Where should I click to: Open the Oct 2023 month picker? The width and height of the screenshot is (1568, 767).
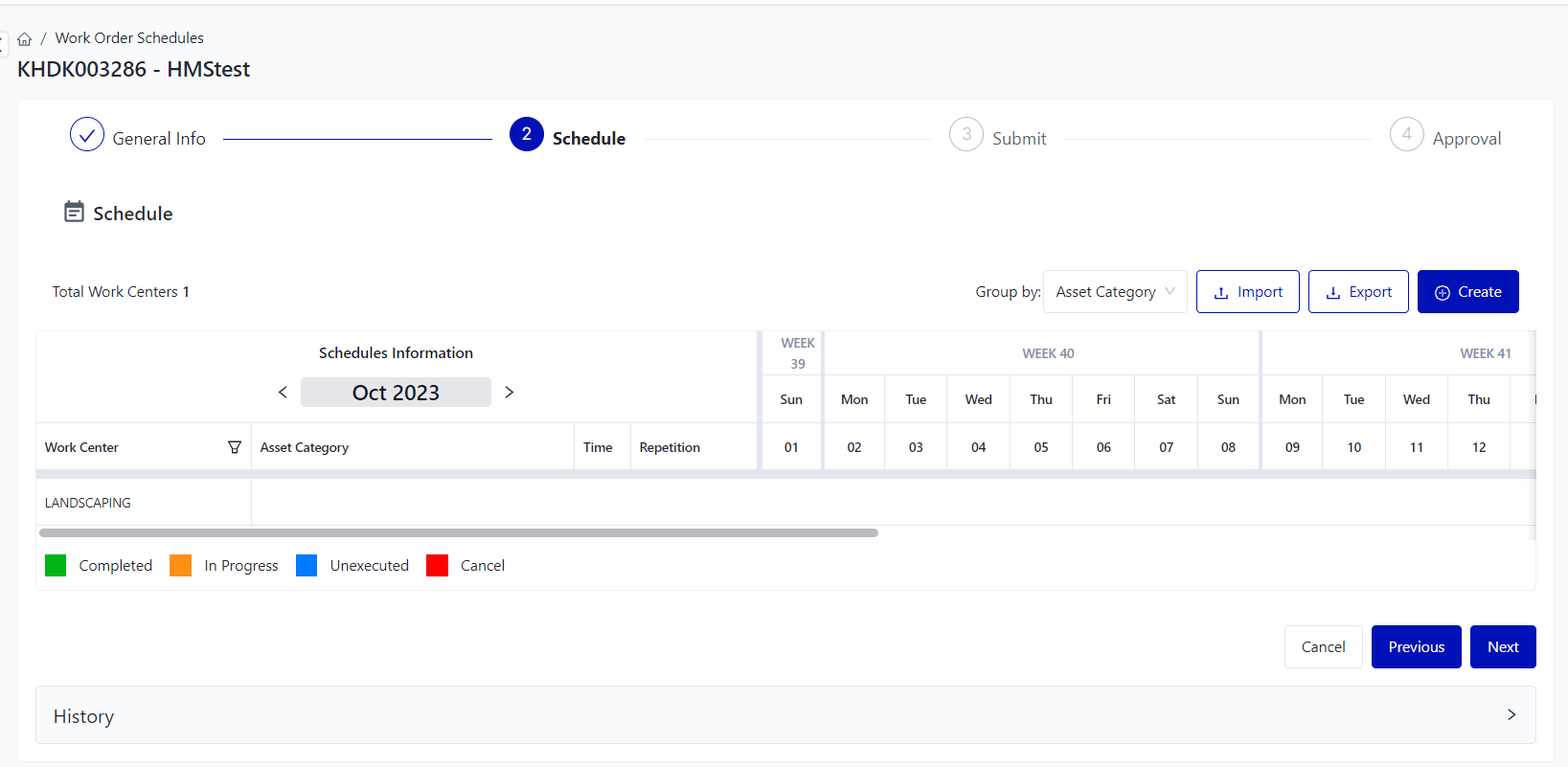pos(396,393)
